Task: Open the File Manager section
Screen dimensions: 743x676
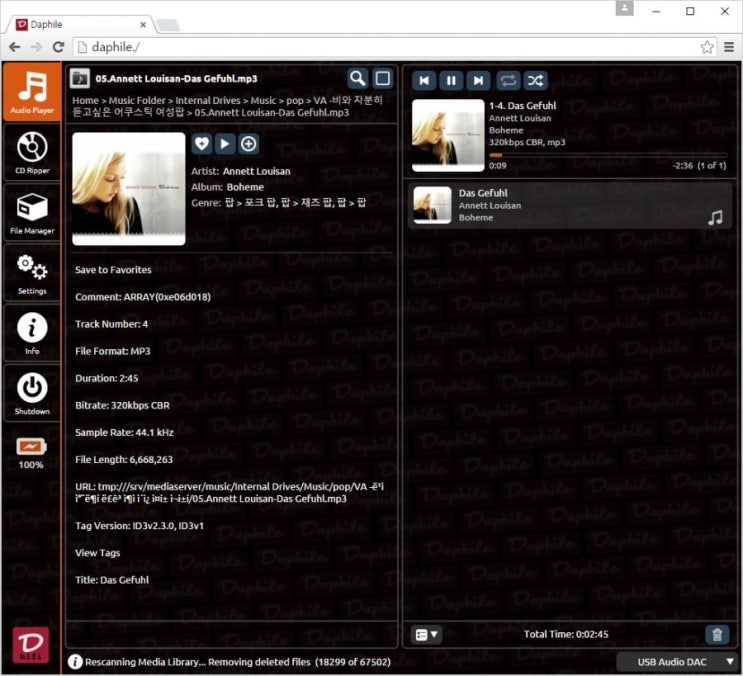Action: (x=32, y=212)
